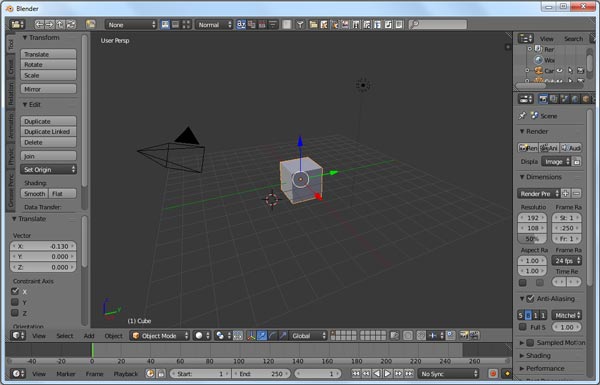Open the Marker menu in timeline
Image resolution: width=600 pixels, height=385 pixels.
coord(66,374)
